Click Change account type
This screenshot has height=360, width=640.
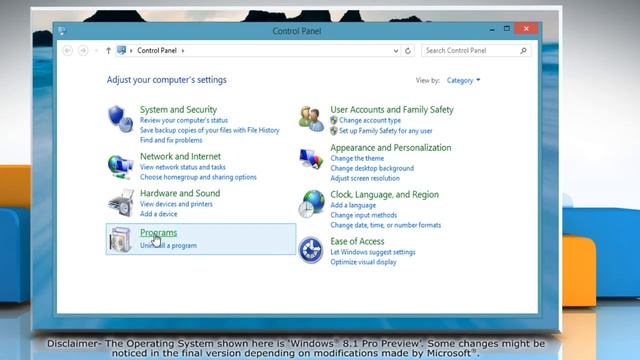[x=370, y=120]
